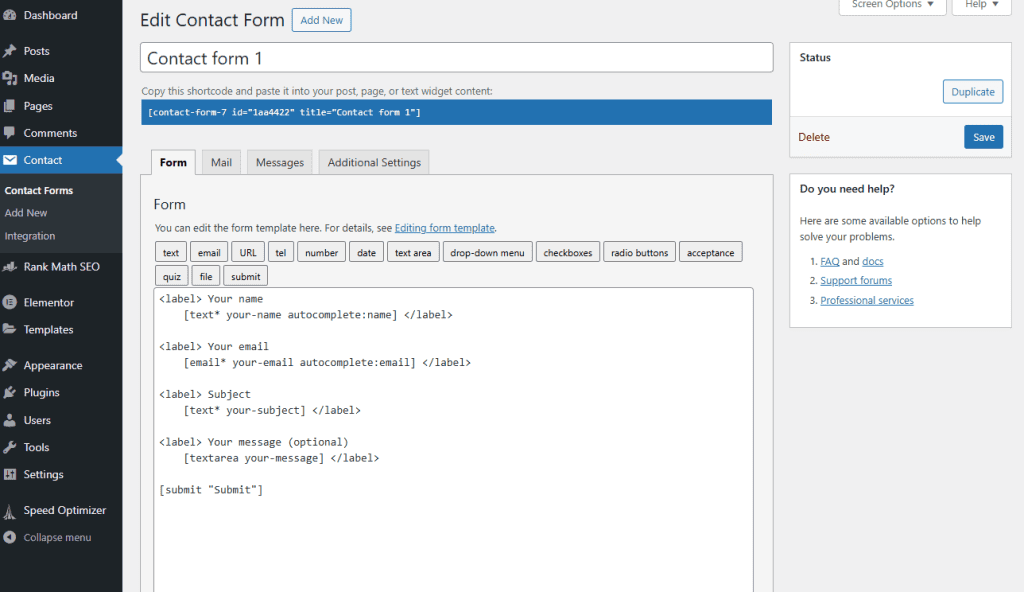1024x592 pixels.
Task: Click Add New button beside page title
Action: click(x=321, y=20)
